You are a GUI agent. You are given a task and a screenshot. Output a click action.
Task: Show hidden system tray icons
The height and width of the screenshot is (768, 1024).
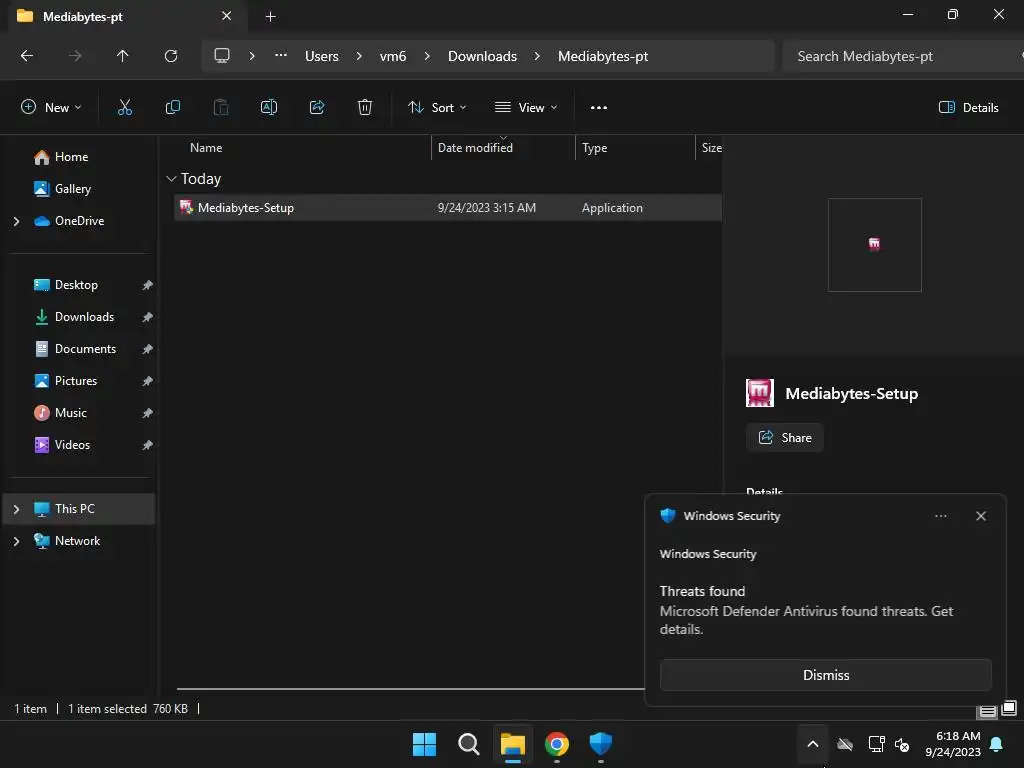click(813, 744)
